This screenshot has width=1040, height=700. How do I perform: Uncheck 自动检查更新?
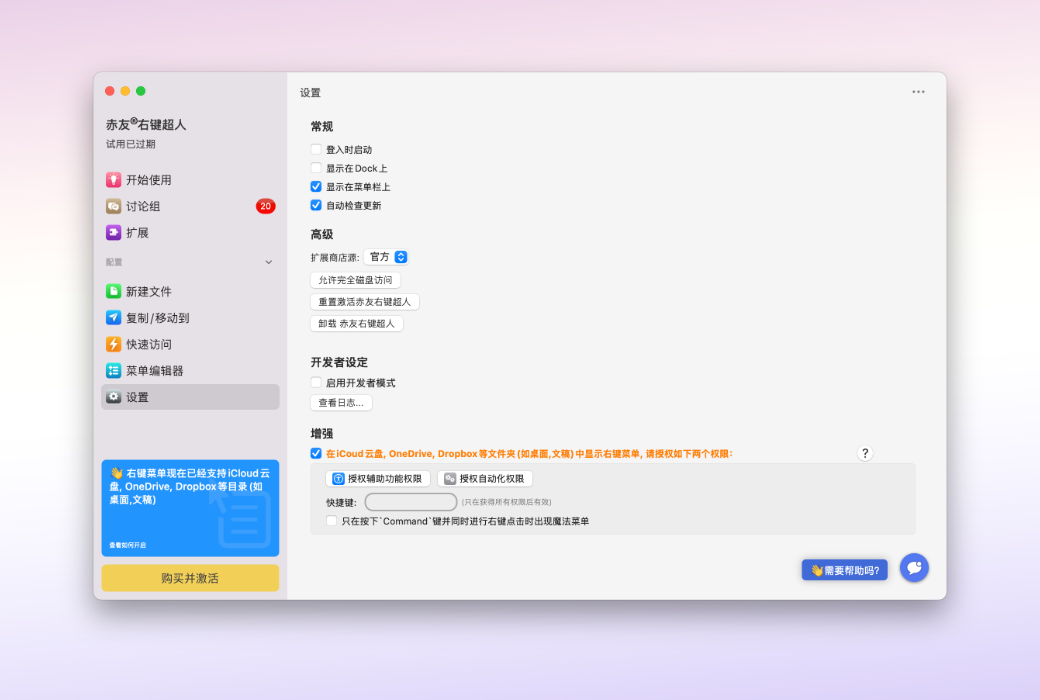(x=316, y=205)
